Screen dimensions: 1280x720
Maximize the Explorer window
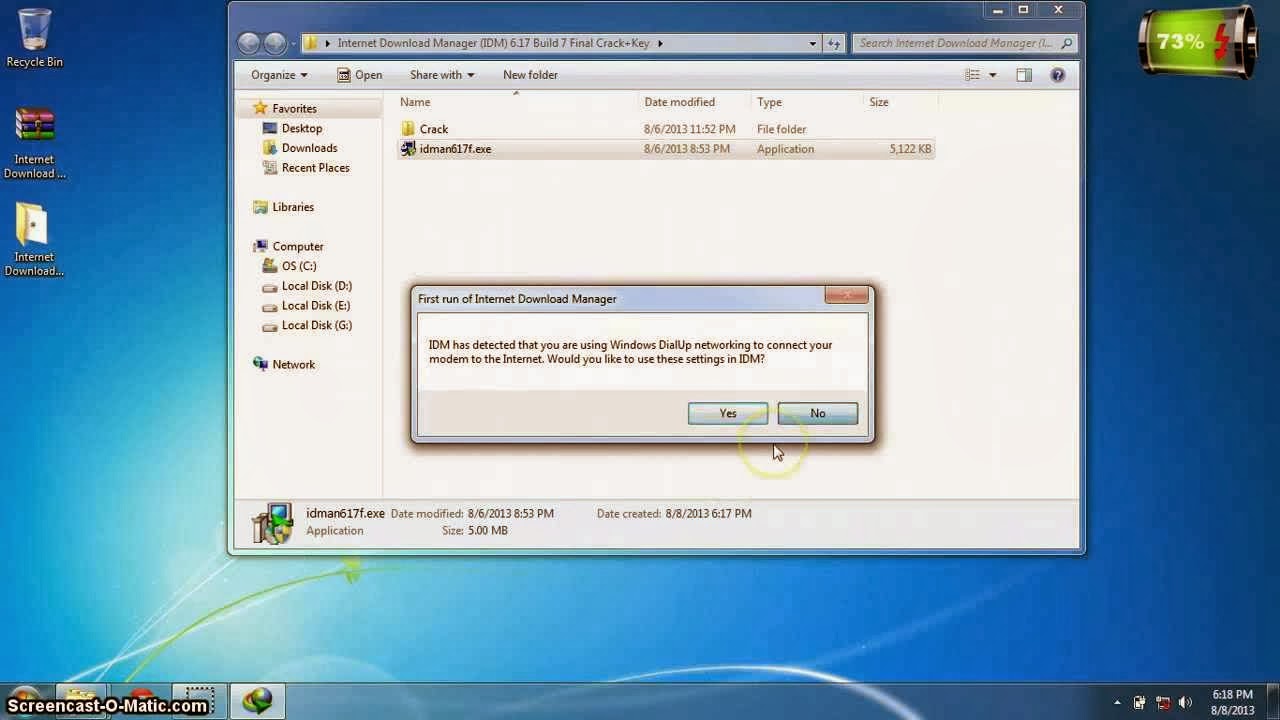[1024, 10]
